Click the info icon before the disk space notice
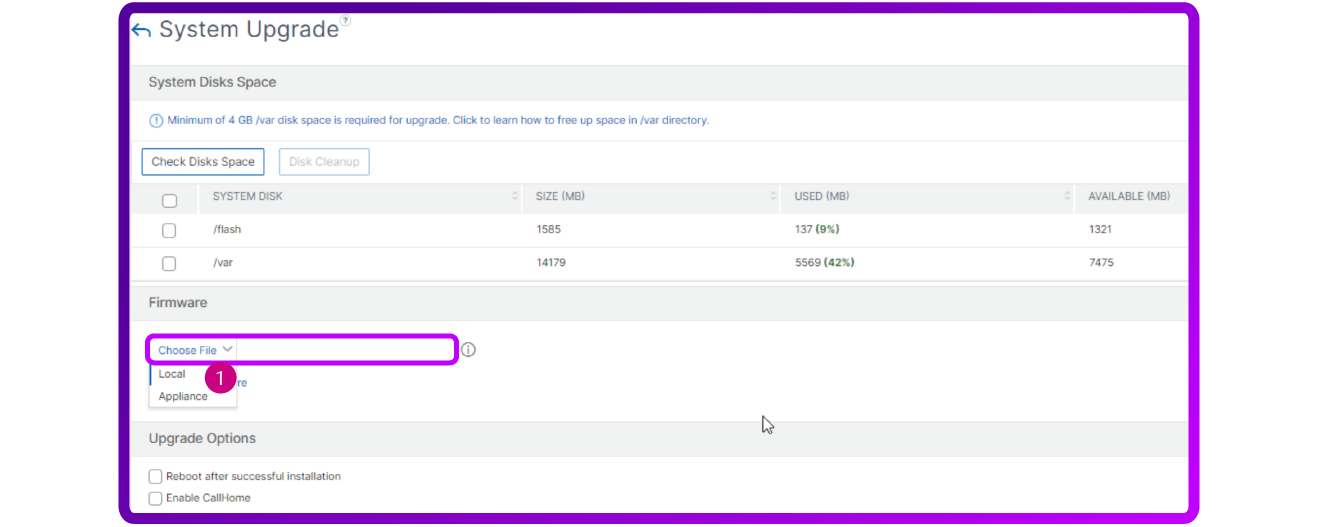The image size is (1318, 527). (x=156, y=121)
